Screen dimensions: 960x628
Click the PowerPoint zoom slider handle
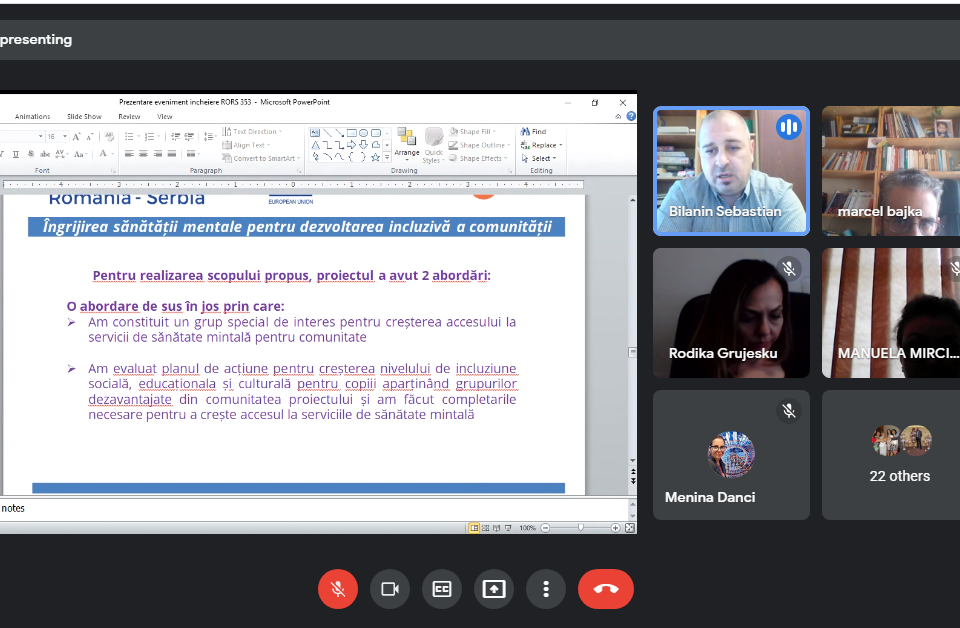coord(580,528)
